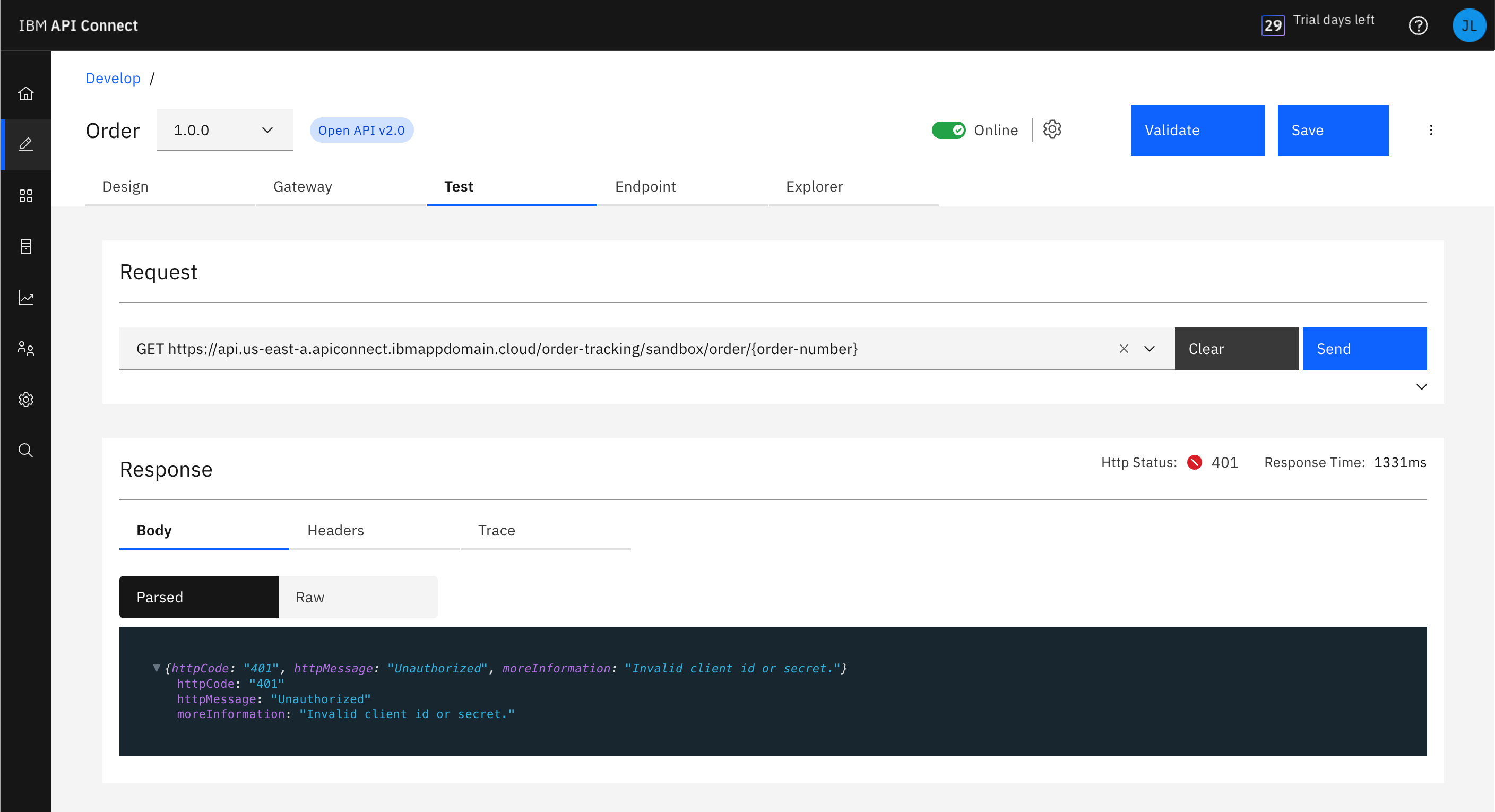Toggle the Online switch off
This screenshot has width=1495, height=812.
[948, 130]
